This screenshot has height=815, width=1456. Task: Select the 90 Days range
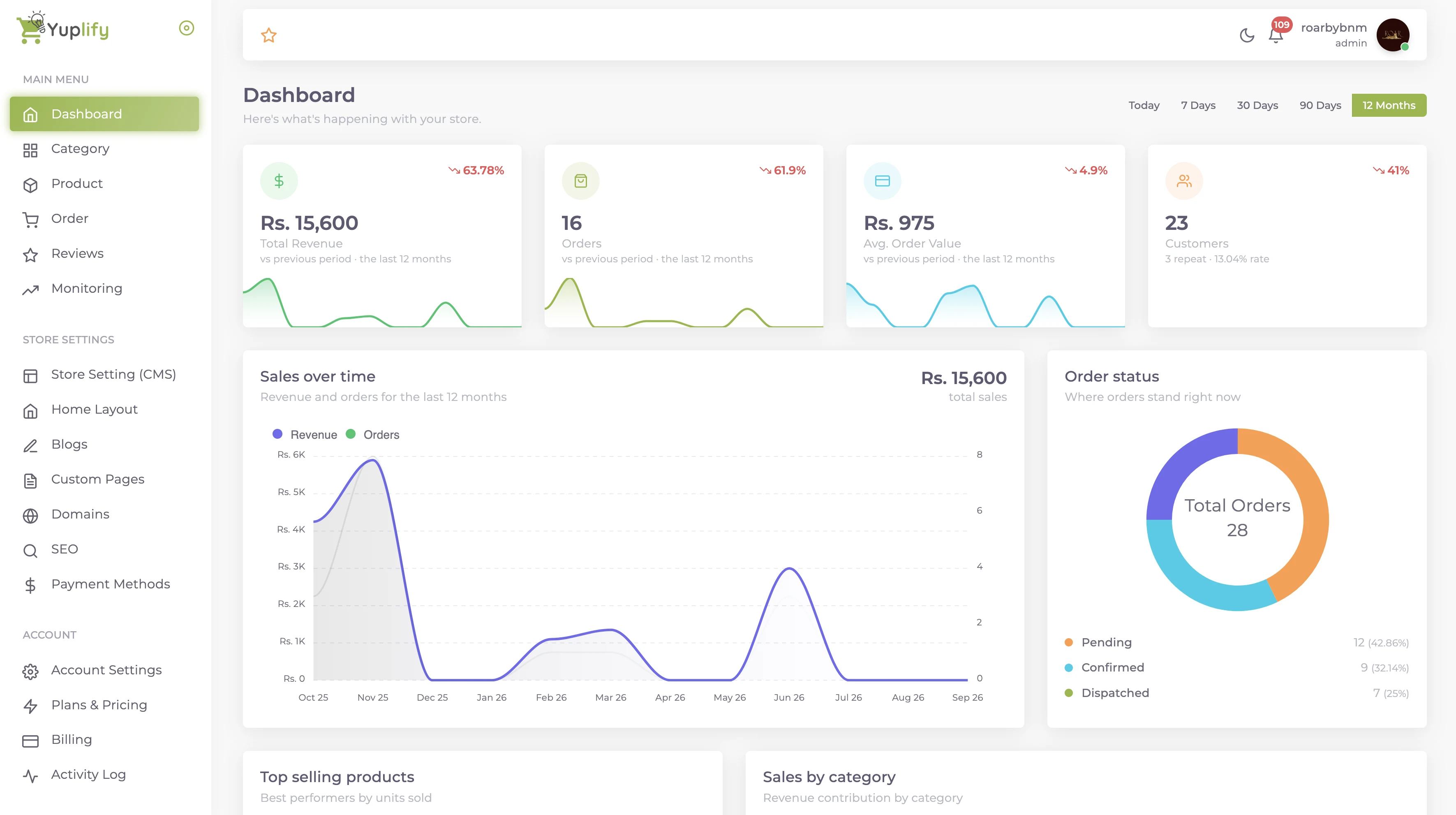pos(1320,105)
